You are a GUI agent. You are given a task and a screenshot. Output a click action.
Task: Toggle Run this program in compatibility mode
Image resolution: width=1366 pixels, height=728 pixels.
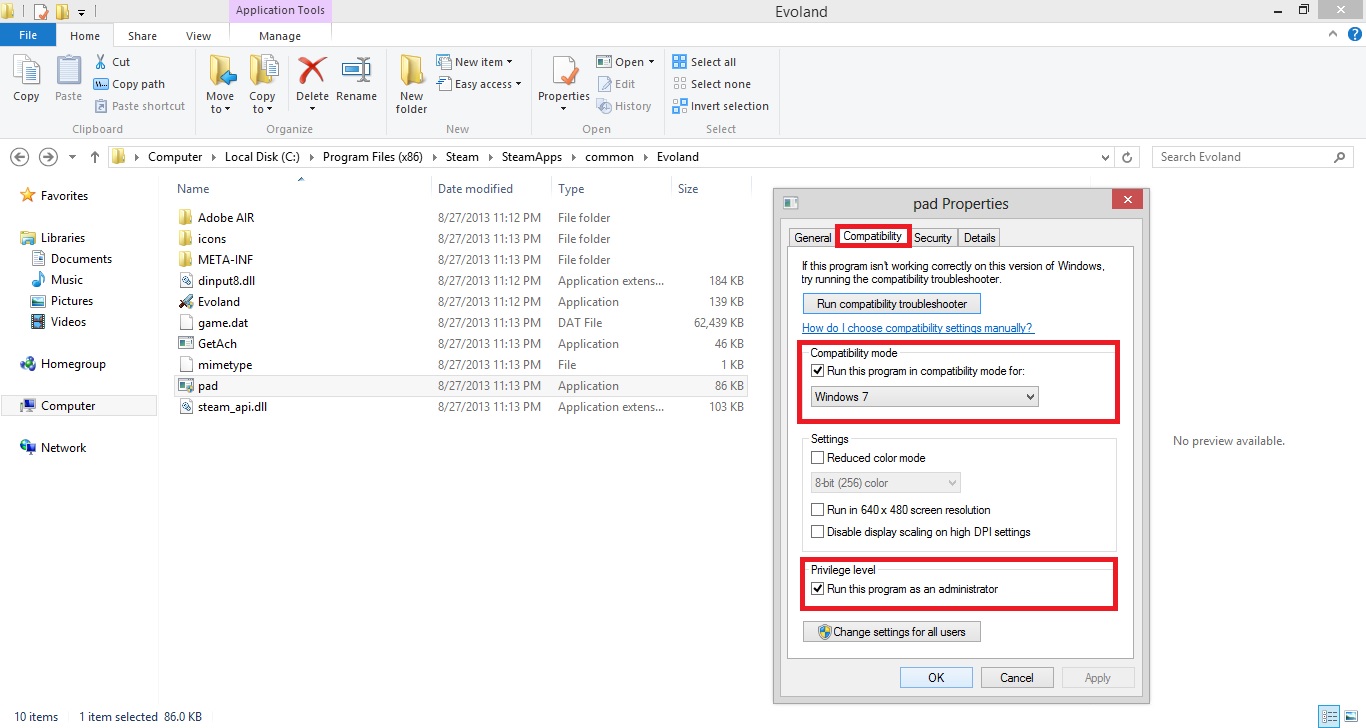(x=818, y=371)
